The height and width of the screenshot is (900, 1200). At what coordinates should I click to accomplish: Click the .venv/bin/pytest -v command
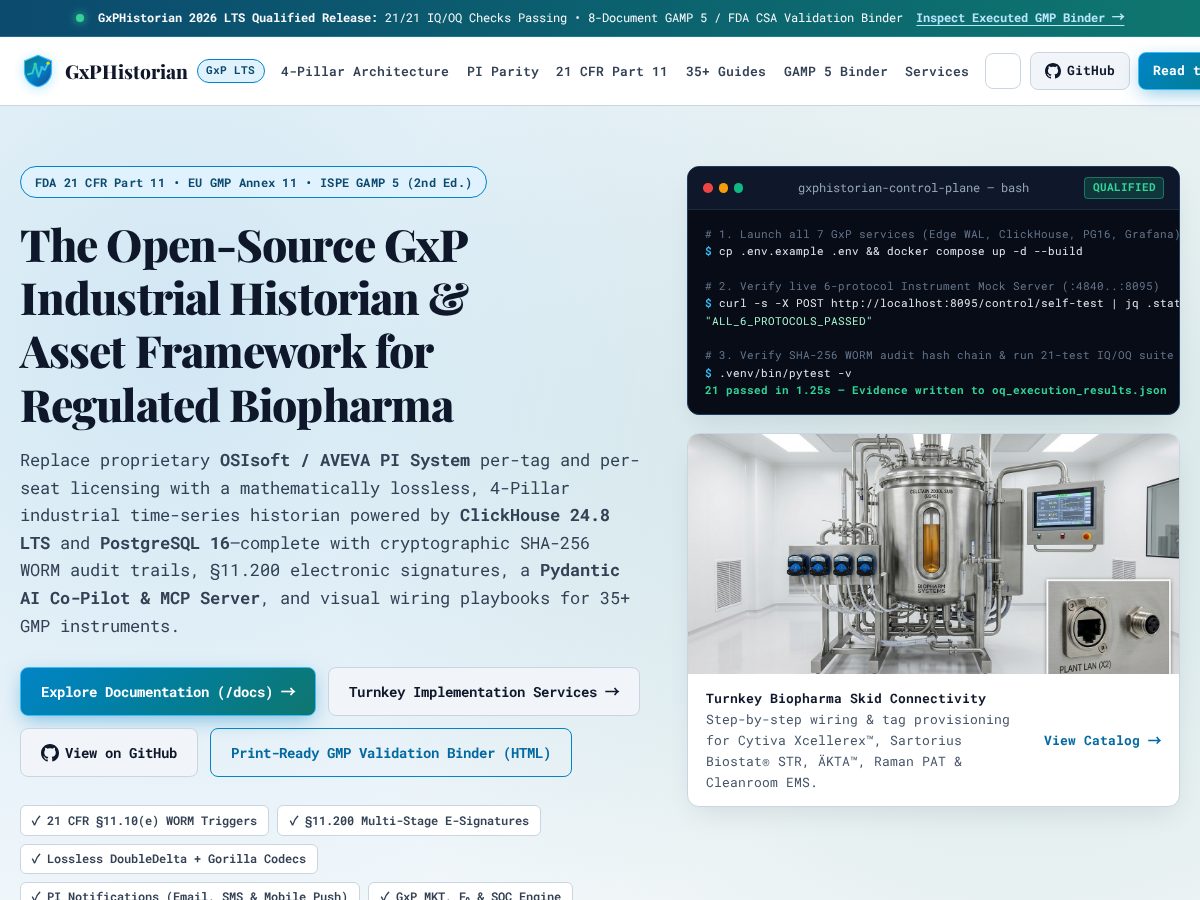coord(778,373)
